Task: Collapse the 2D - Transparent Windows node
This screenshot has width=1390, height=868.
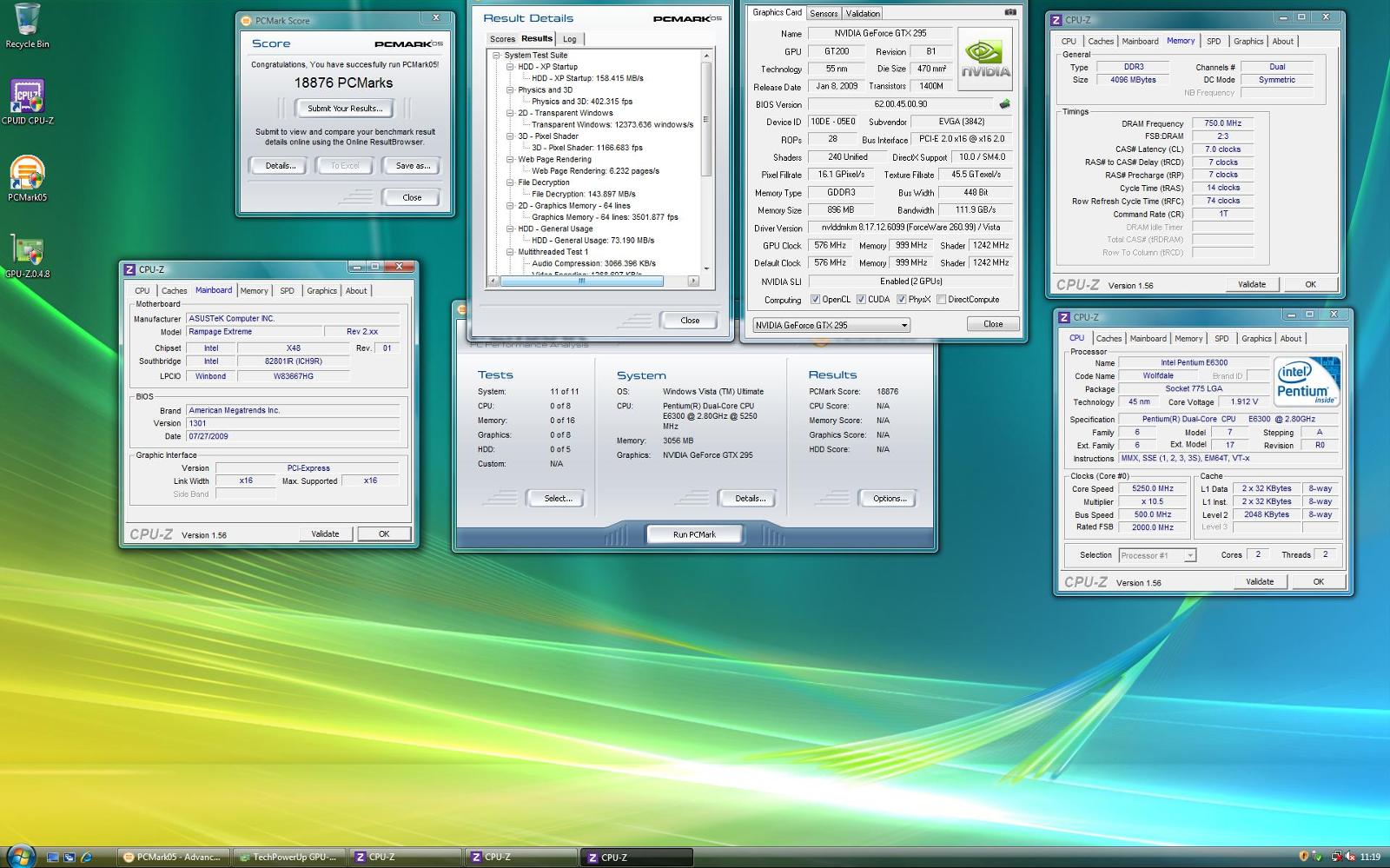Action: (x=510, y=113)
